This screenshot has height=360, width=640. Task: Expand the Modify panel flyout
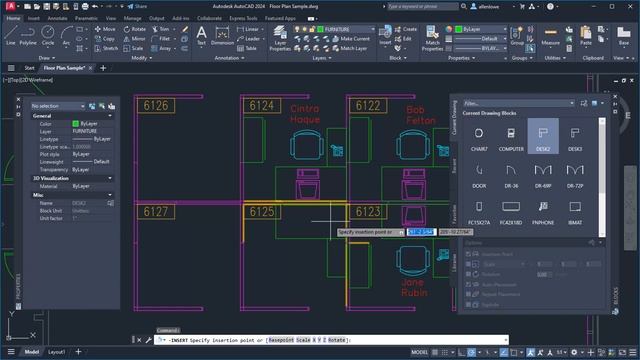(x=141, y=58)
